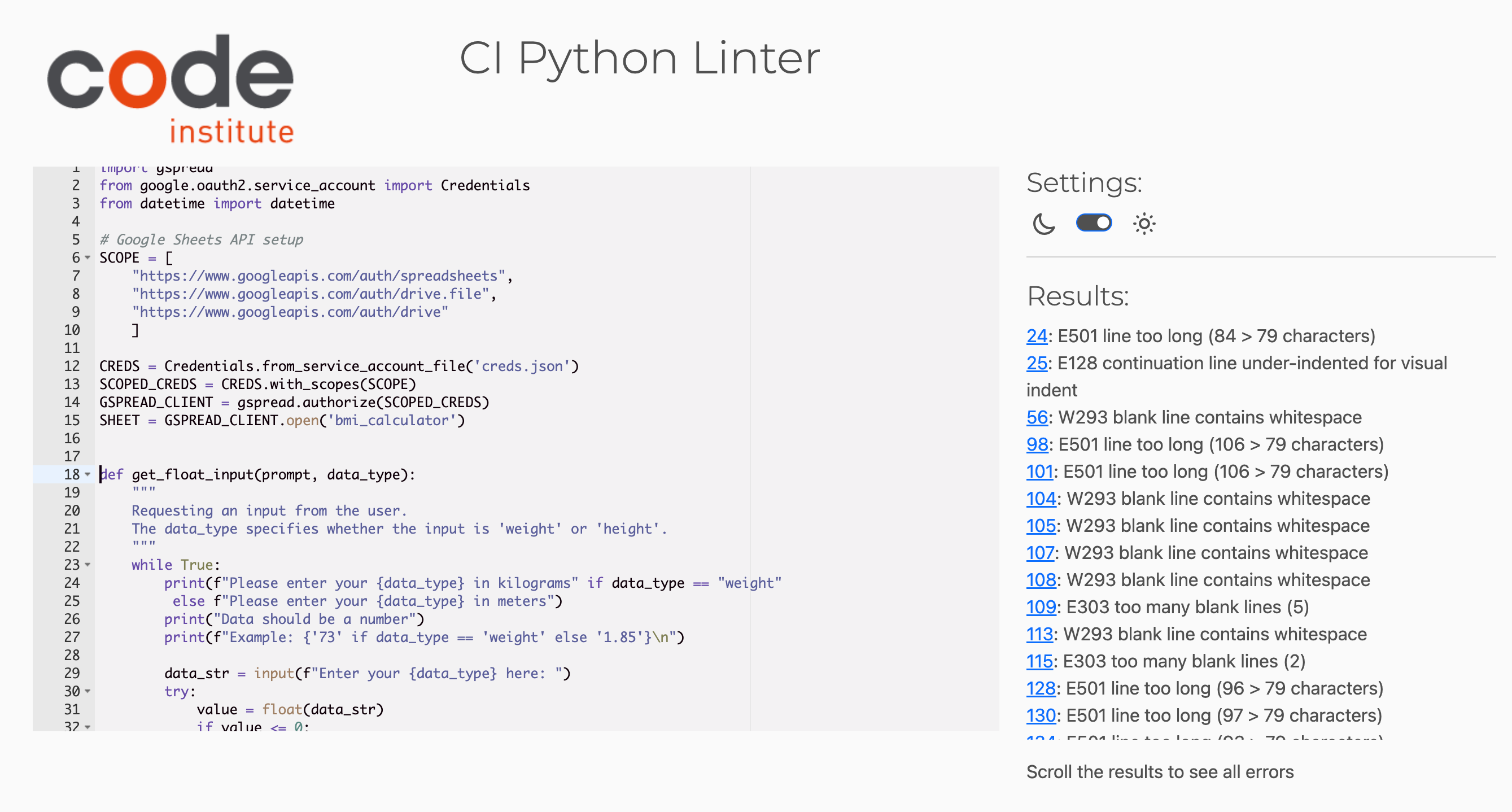Screen dimensions: 1512x812
Task: Click line 98 line too long link
Action: [x=1037, y=444]
